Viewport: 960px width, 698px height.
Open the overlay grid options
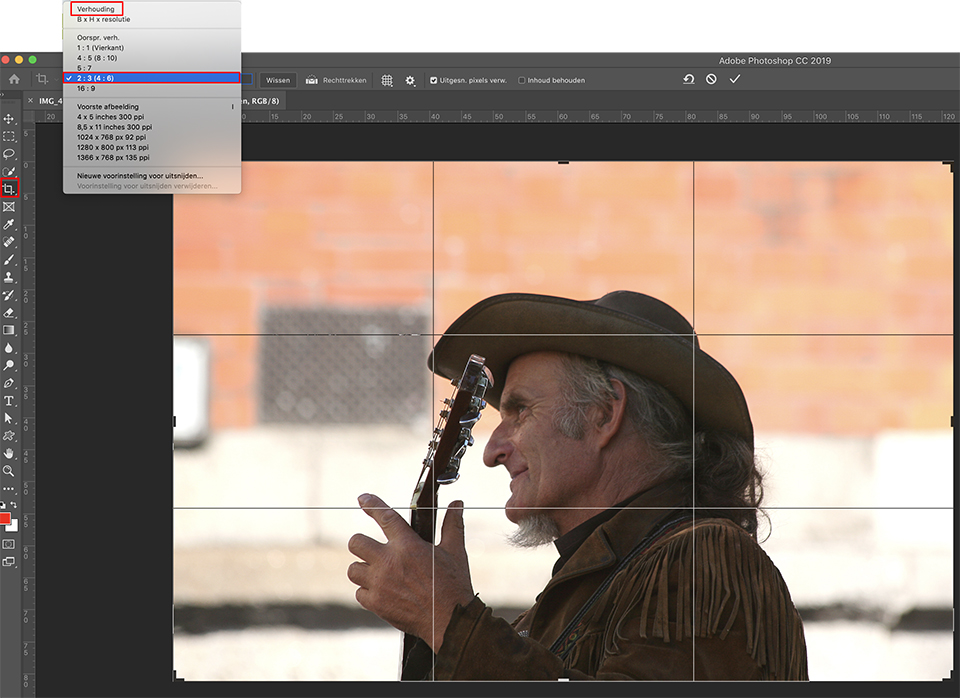387,80
